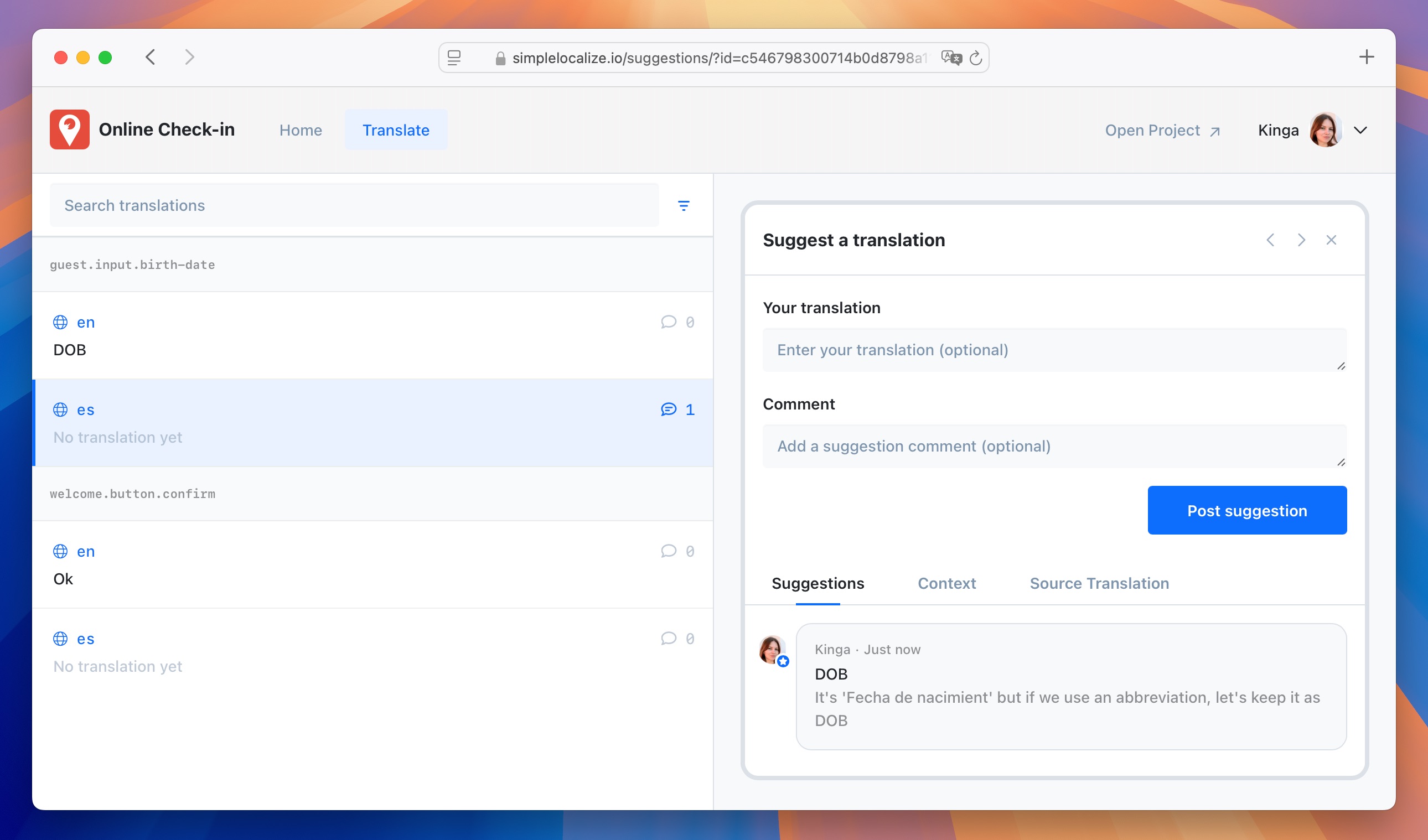
Task: Click 'No translation yet' in selected es row
Action: [118, 437]
